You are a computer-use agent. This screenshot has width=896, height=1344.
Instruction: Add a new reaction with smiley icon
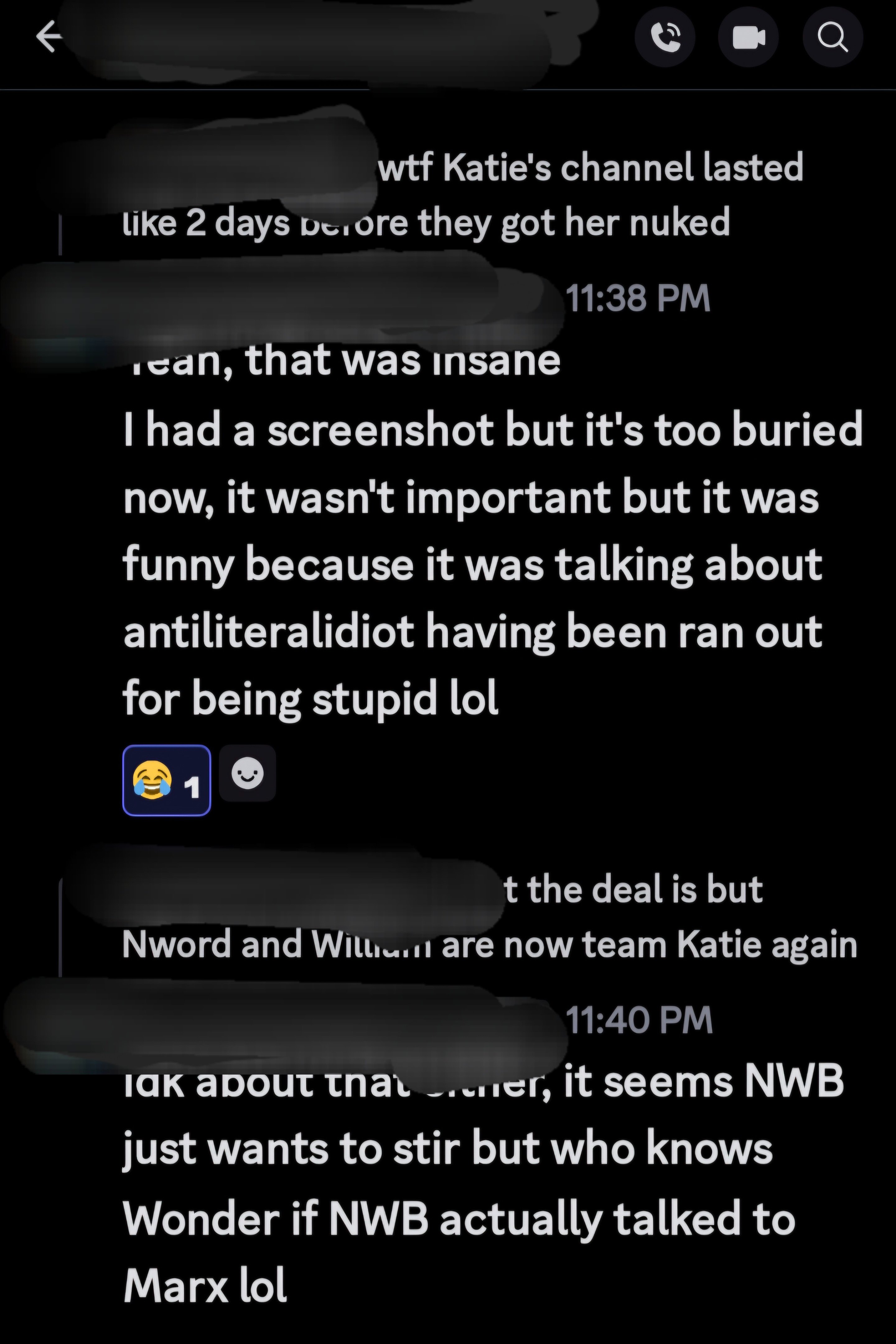pos(247,774)
